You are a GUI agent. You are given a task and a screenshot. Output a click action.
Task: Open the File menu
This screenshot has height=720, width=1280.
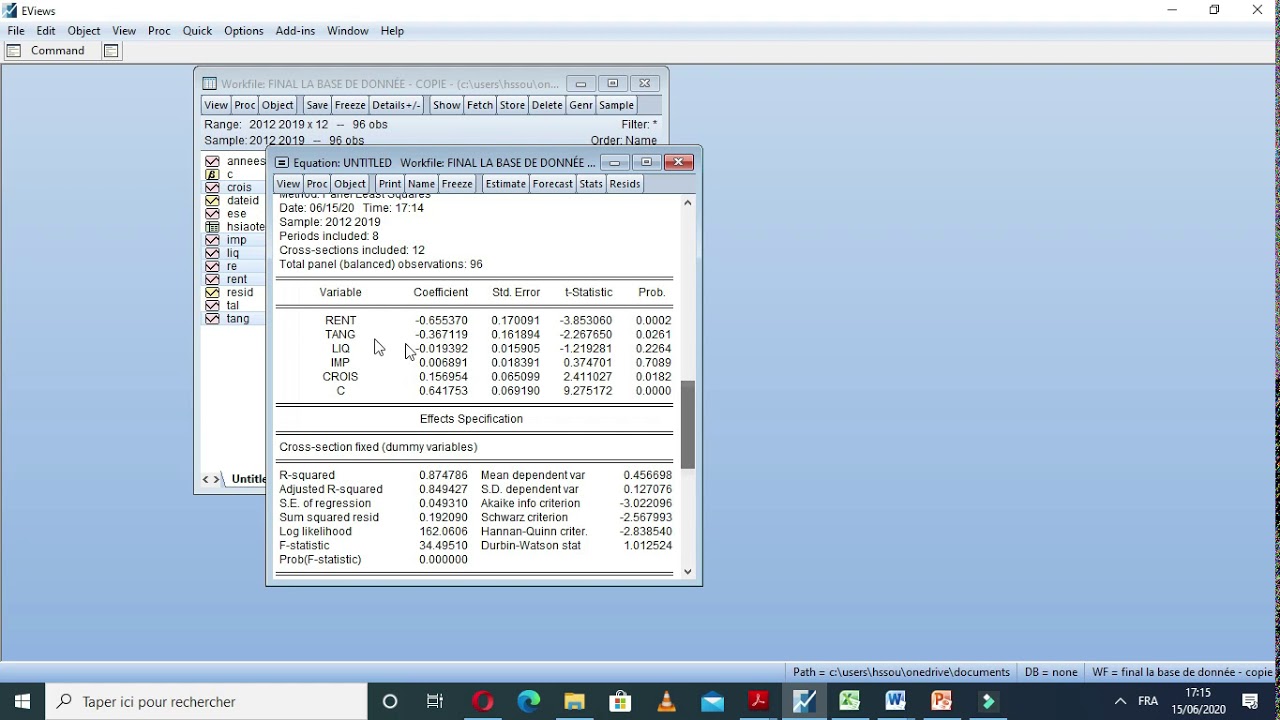click(x=16, y=31)
